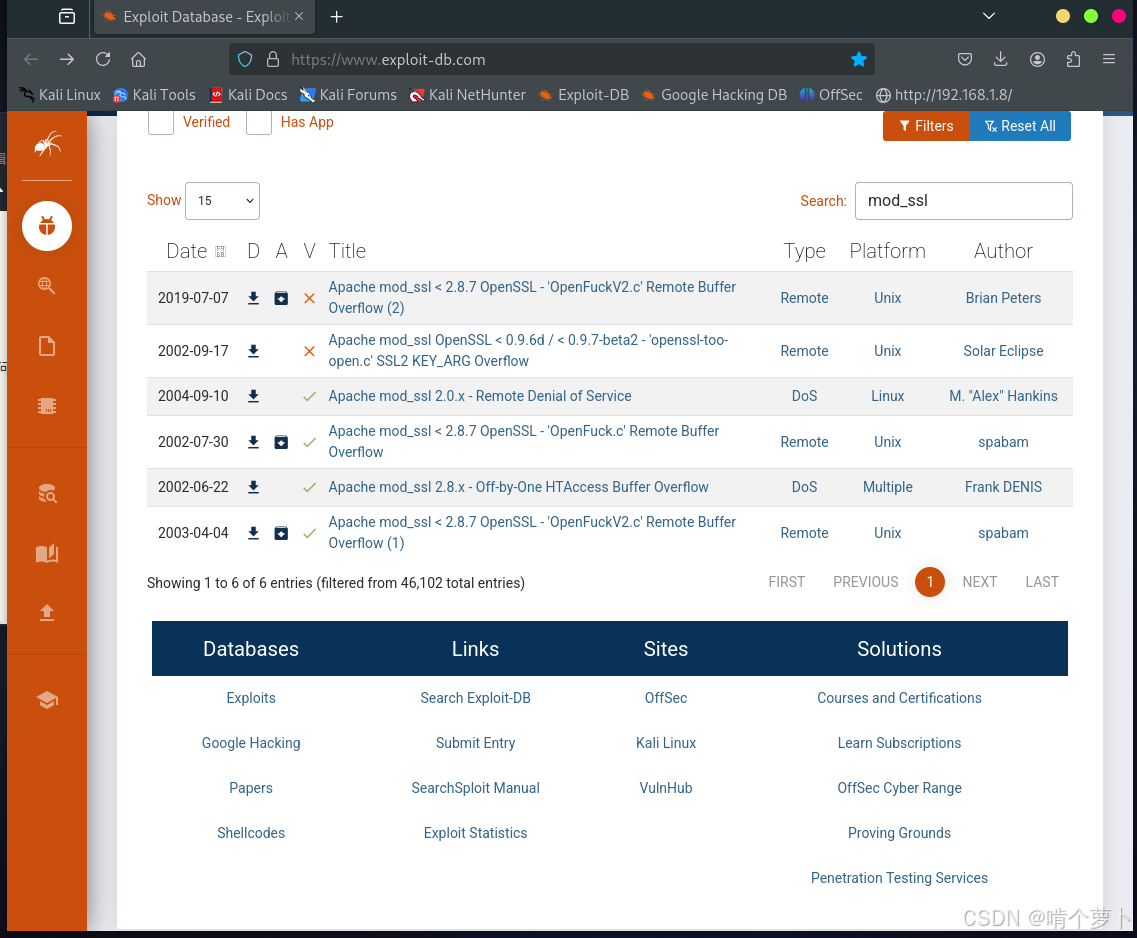Open the VulnHub footer link

[666, 788]
